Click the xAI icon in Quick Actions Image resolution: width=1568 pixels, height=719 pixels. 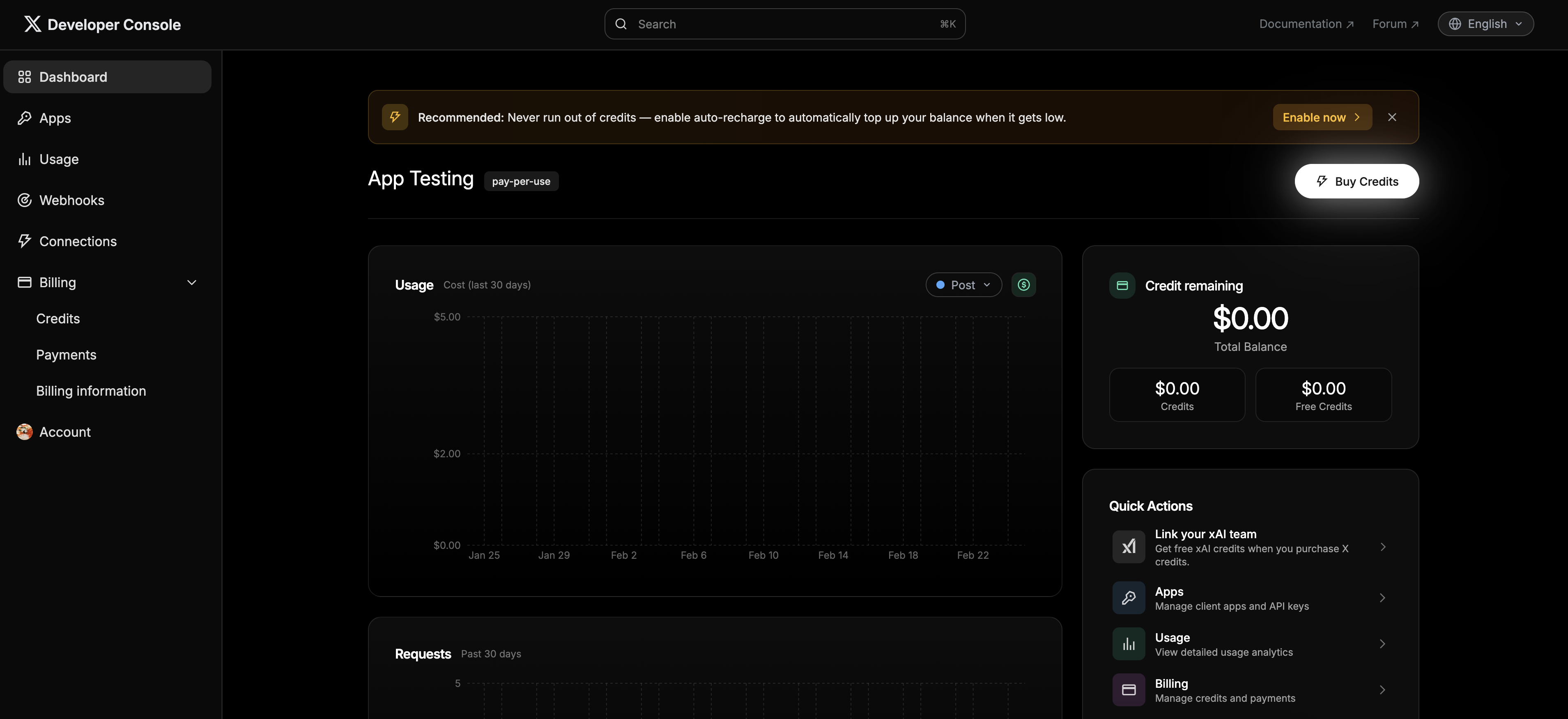click(x=1129, y=547)
